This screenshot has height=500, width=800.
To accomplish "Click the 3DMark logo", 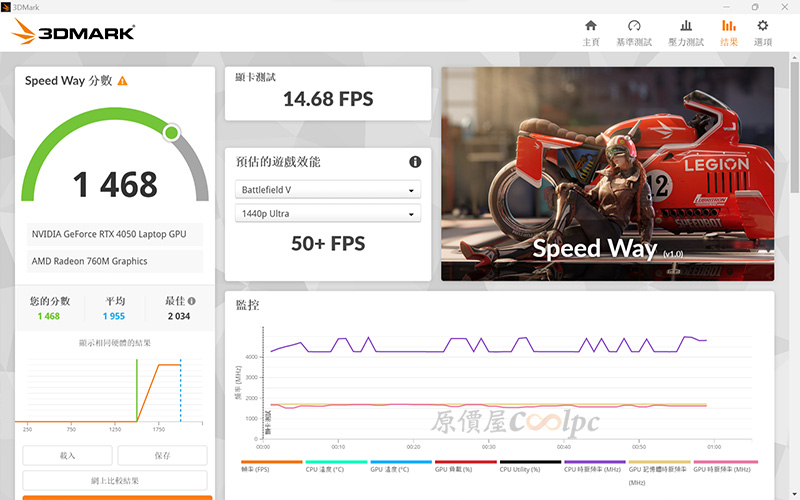I will coord(73,32).
